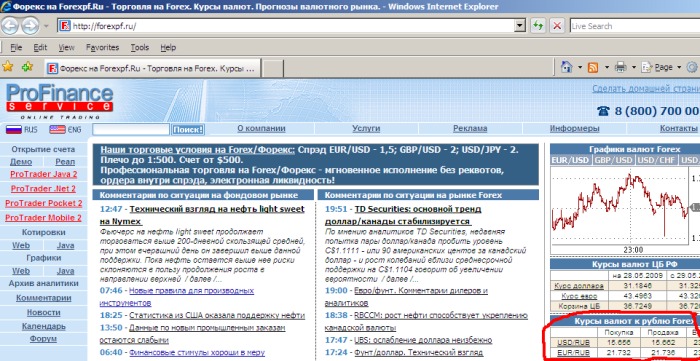The width and height of the screenshot is (700, 361).
Task: Open Web link under Котировки
Action: (21, 245)
